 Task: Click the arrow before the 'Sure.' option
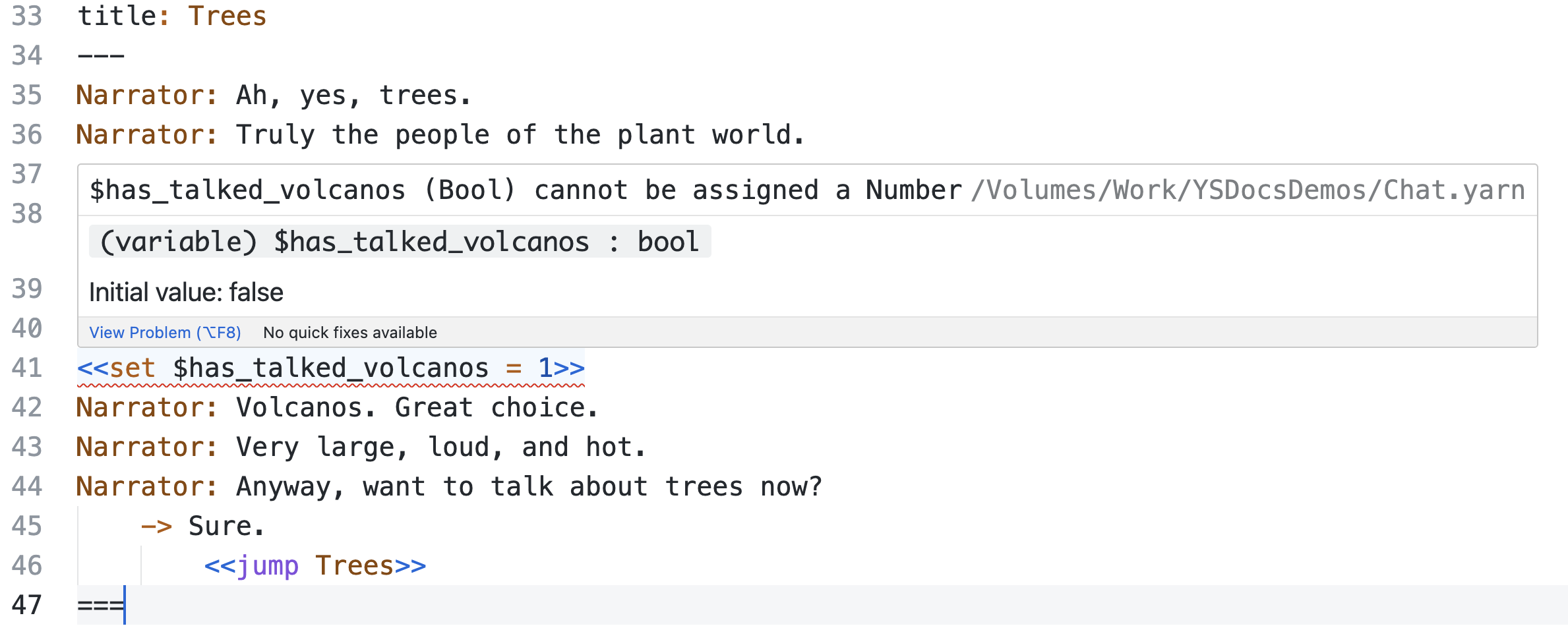click(156, 526)
